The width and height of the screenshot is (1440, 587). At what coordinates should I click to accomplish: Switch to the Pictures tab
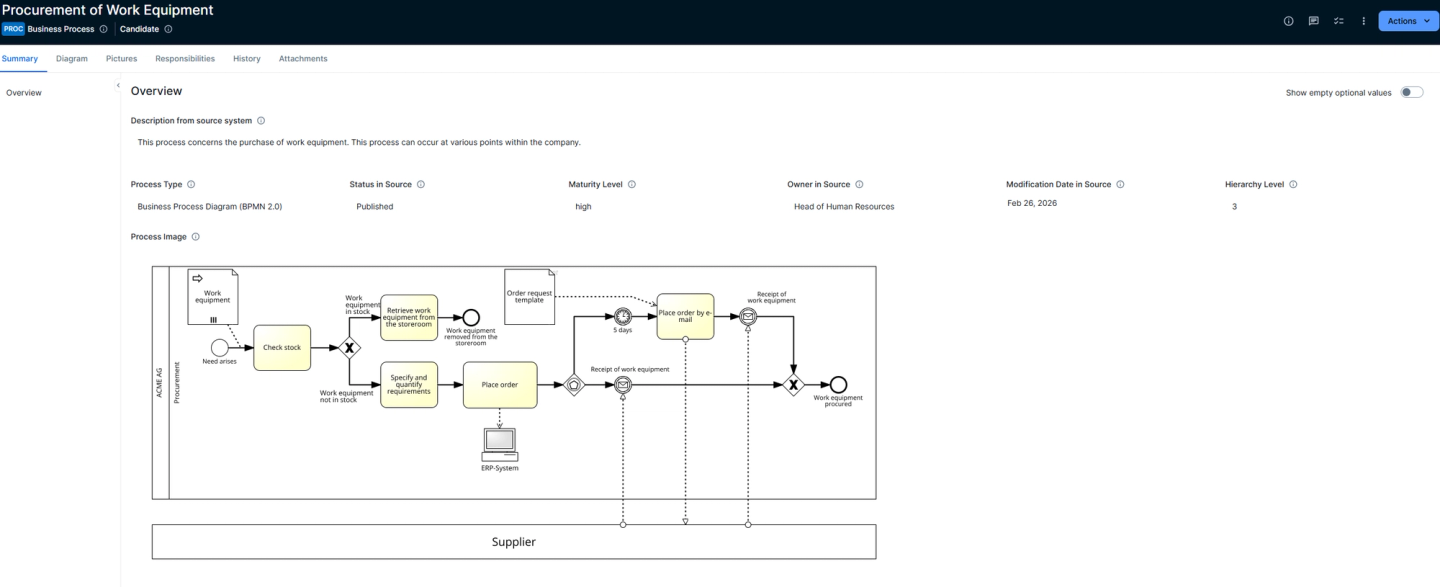(x=121, y=58)
